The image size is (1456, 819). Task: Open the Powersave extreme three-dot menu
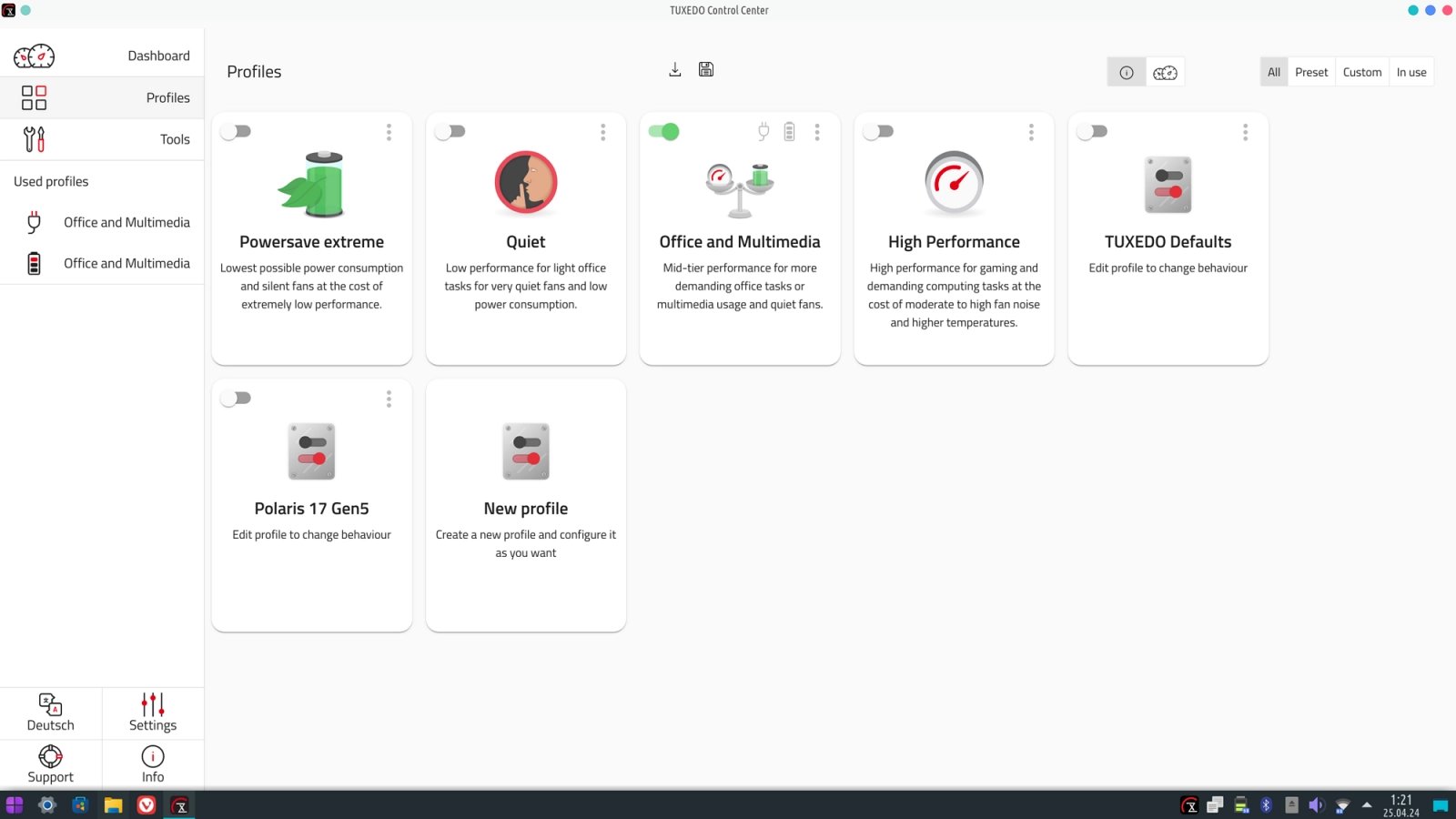(389, 133)
